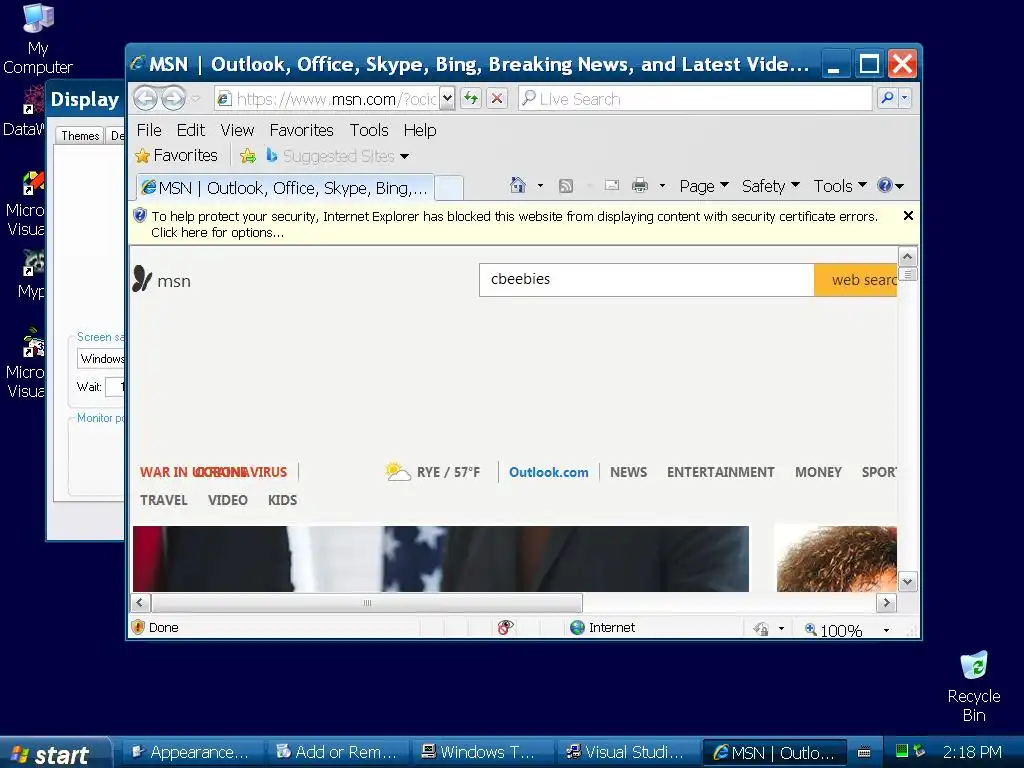Open the VIDEO navigation link
1024x768 pixels.
click(x=227, y=500)
